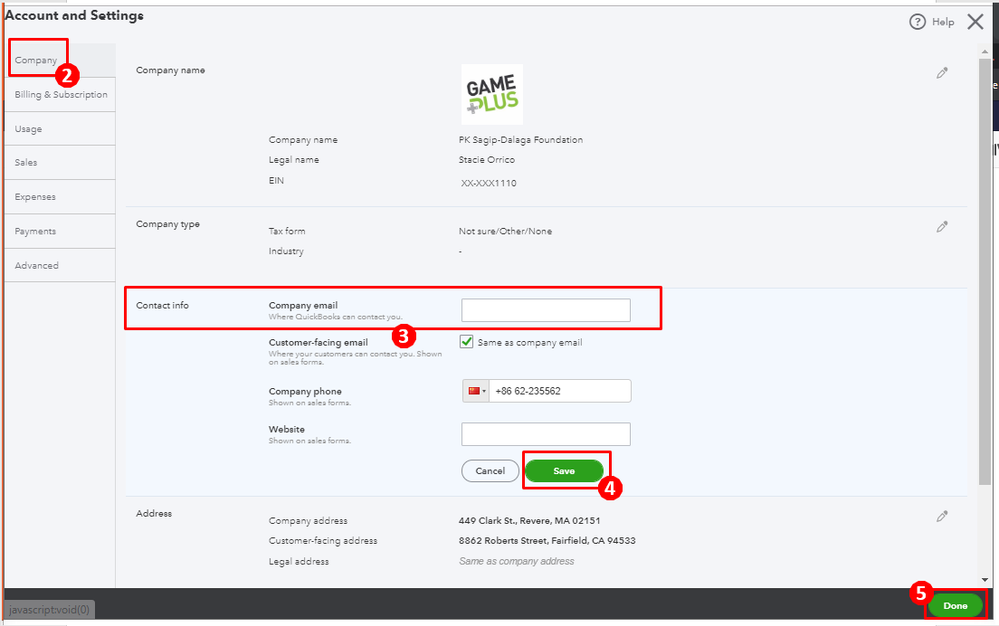Close the Account and Settings dialog
999x626 pixels.
pyautogui.click(x=975, y=22)
